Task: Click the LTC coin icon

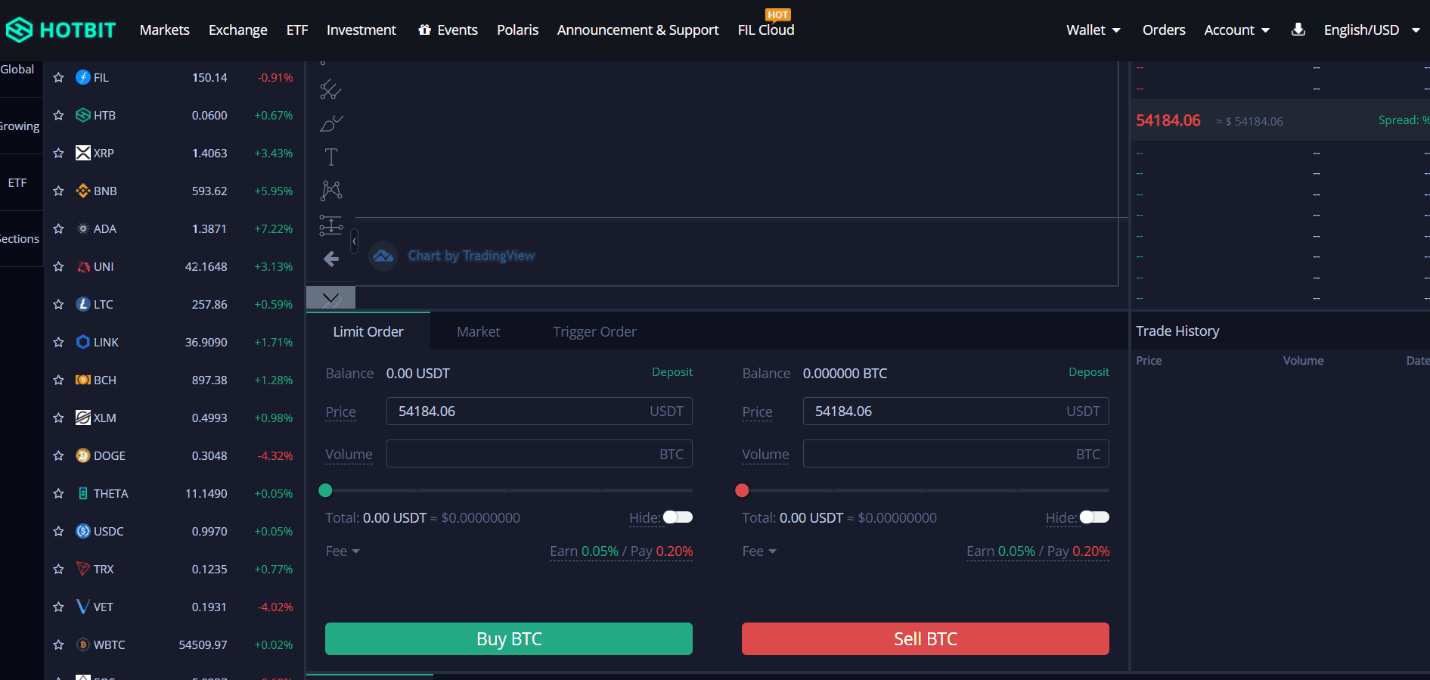Action: pyautogui.click(x=83, y=304)
